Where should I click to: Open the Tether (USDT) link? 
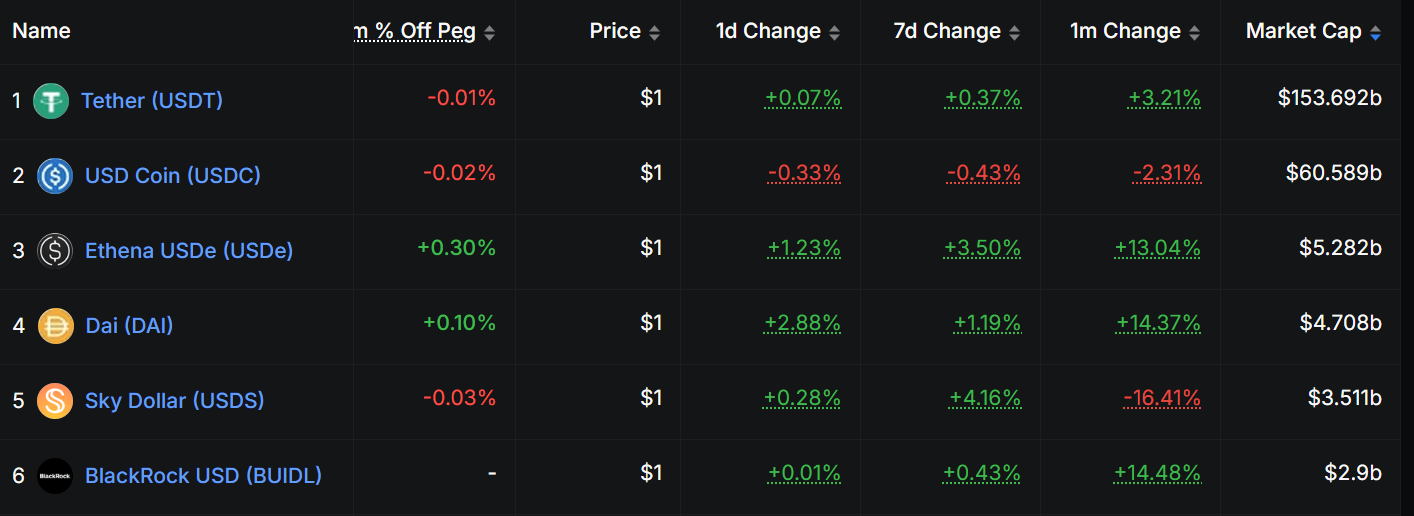click(x=152, y=101)
